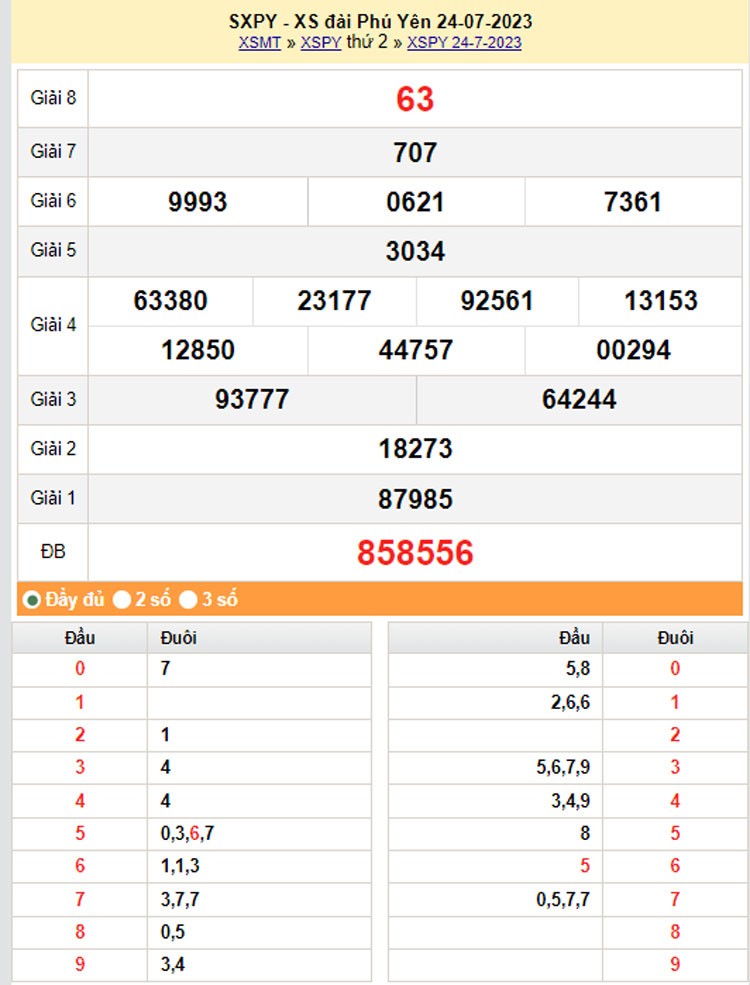This screenshot has width=750, height=985.
Task: Open the XSMT breadcrumb link
Action: point(259,42)
